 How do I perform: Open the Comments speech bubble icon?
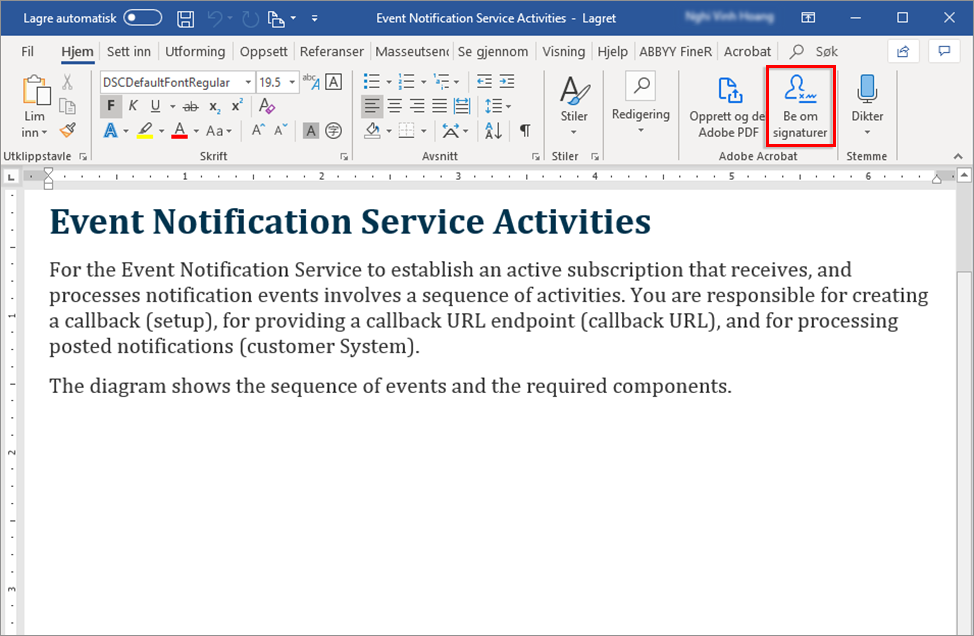point(944,52)
